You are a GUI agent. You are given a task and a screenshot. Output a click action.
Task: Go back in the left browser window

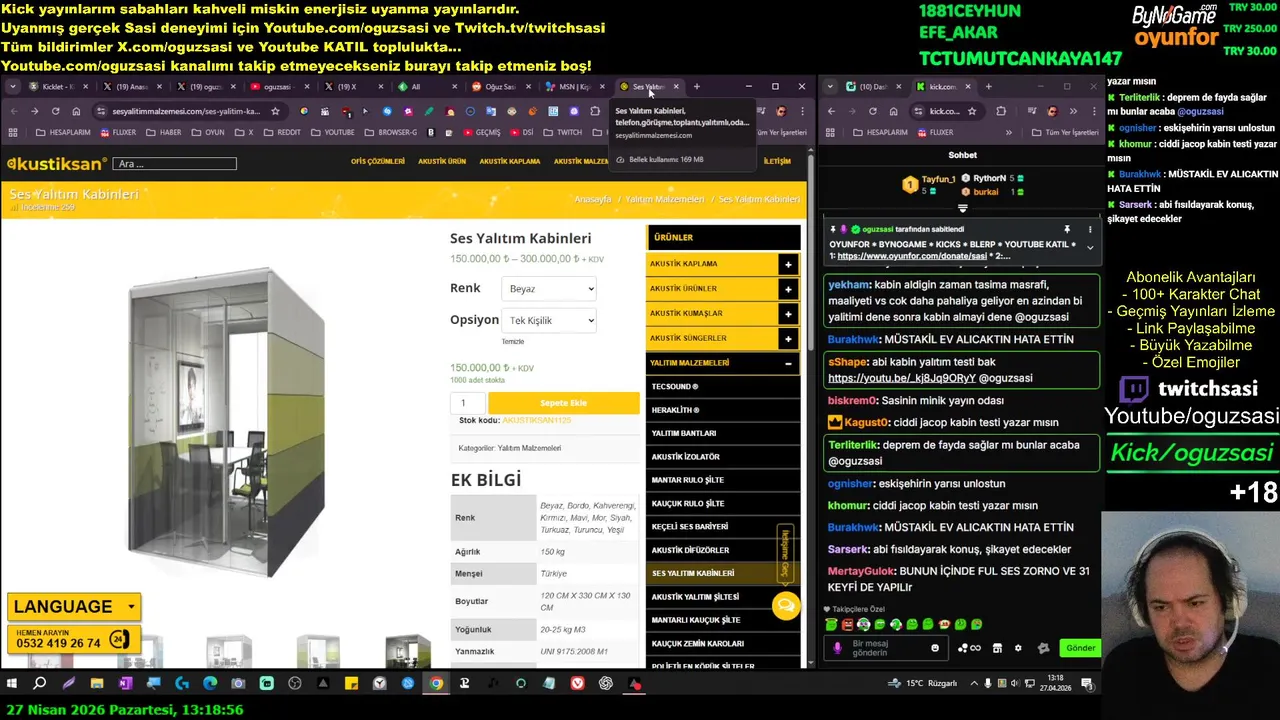[x=13, y=111]
